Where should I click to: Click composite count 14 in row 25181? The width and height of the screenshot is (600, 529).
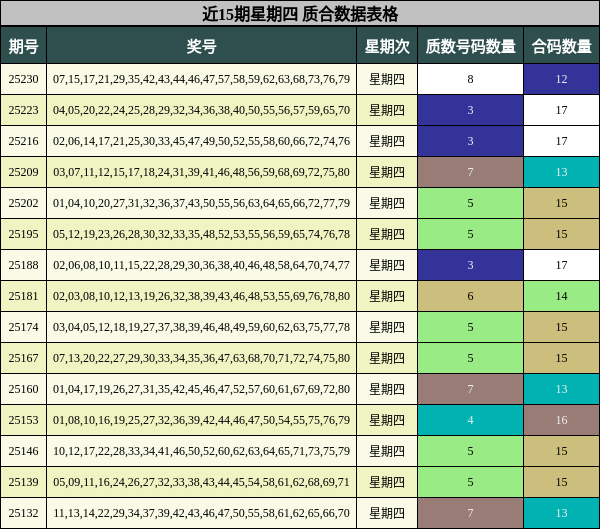pos(561,296)
